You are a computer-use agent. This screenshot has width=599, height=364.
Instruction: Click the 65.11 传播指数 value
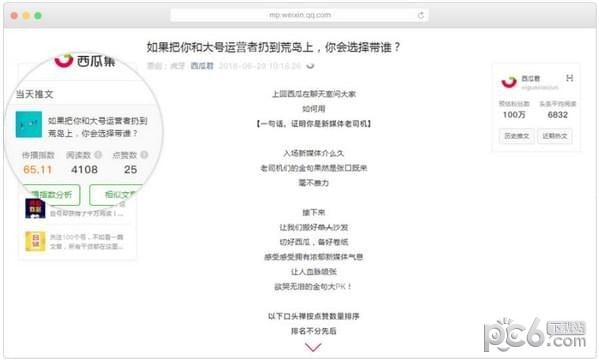[x=37, y=170]
